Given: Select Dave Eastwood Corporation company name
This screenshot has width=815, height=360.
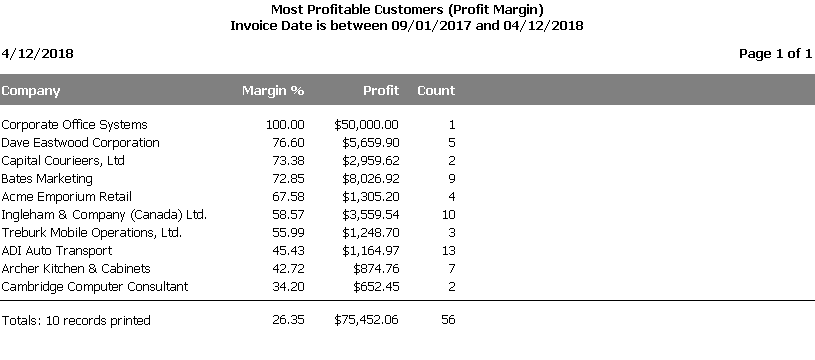Looking at the screenshot, I should click(80, 143).
